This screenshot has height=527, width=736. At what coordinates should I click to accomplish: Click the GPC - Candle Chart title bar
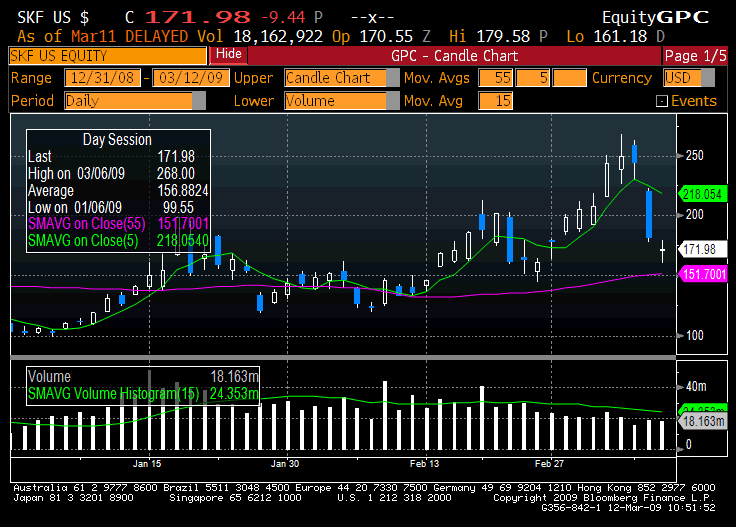(x=454, y=56)
